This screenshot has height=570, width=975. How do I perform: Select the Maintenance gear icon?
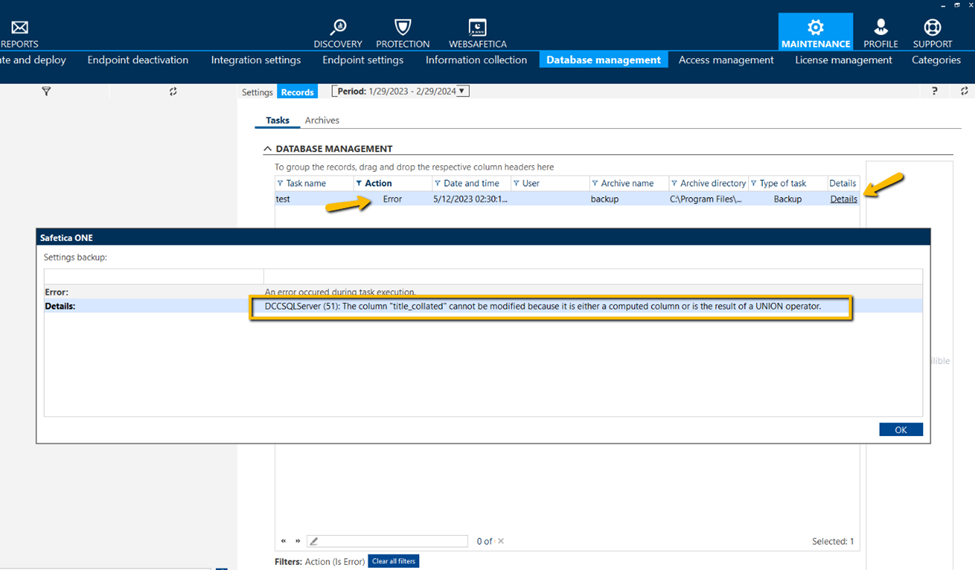point(815,28)
